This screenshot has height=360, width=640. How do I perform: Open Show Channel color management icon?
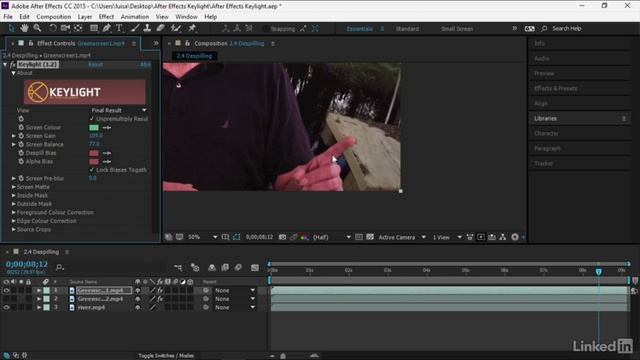304,237
